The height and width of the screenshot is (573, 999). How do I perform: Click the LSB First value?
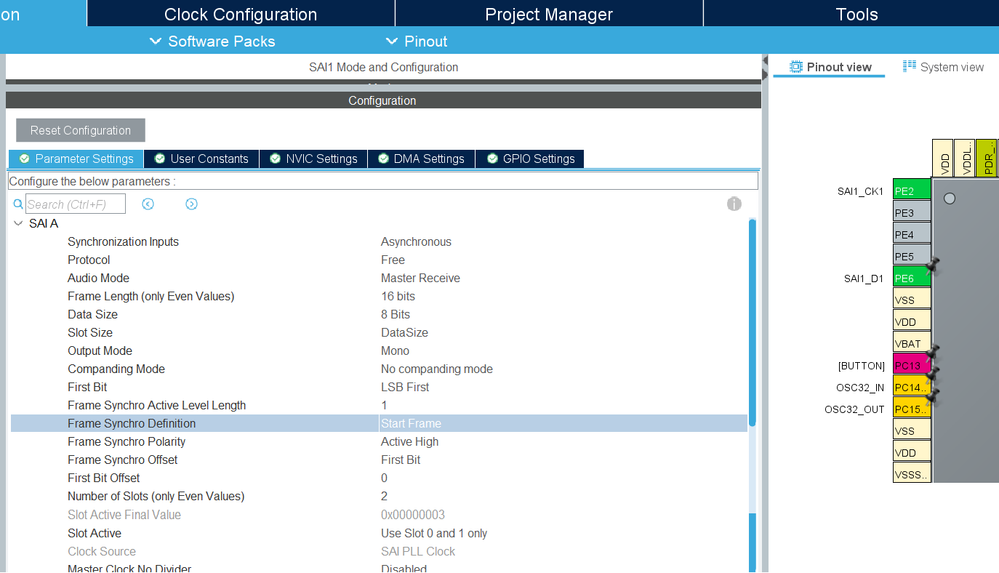pos(405,387)
